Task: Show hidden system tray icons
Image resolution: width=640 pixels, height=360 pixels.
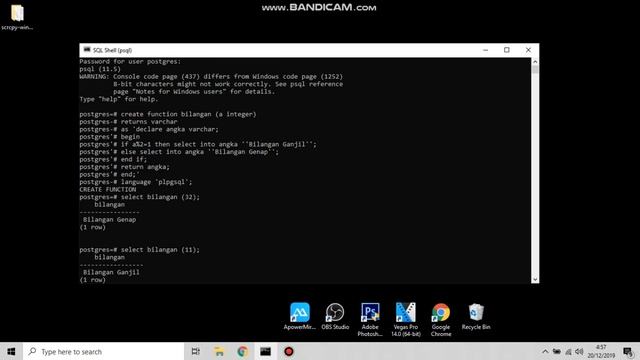Action: pyautogui.click(x=545, y=351)
